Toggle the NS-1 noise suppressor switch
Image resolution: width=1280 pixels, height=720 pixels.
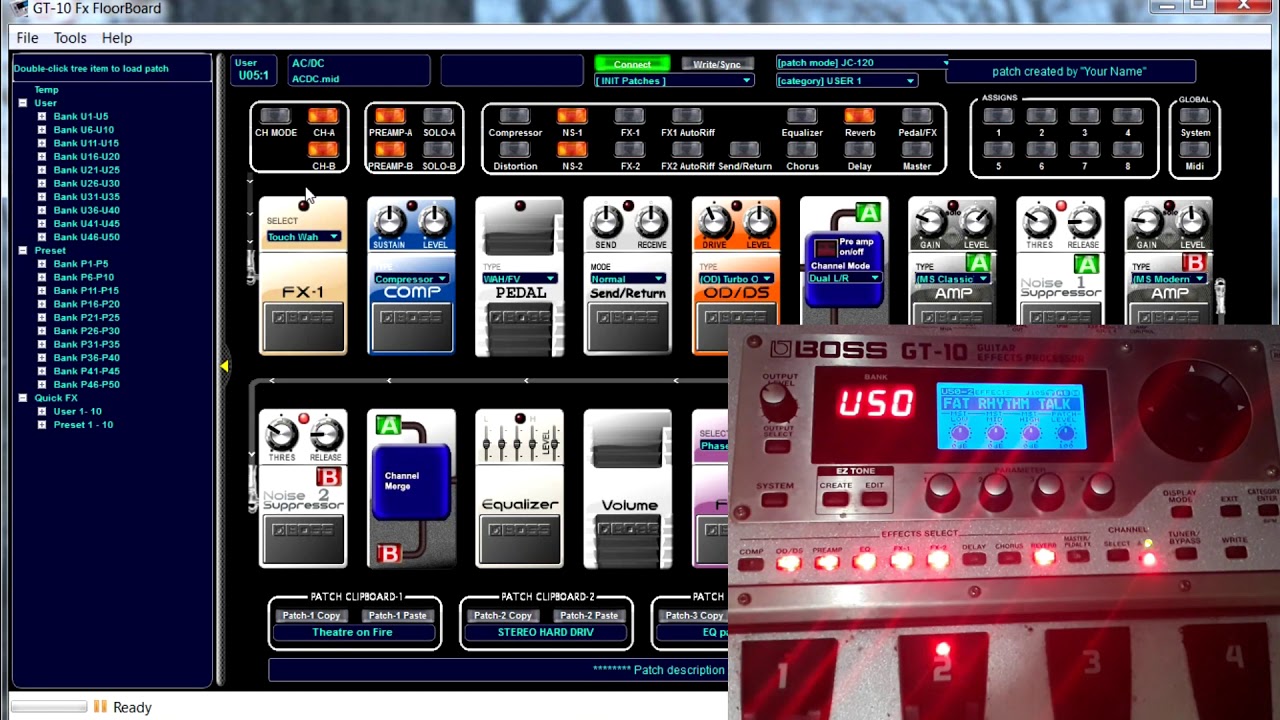[x=572, y=116]
